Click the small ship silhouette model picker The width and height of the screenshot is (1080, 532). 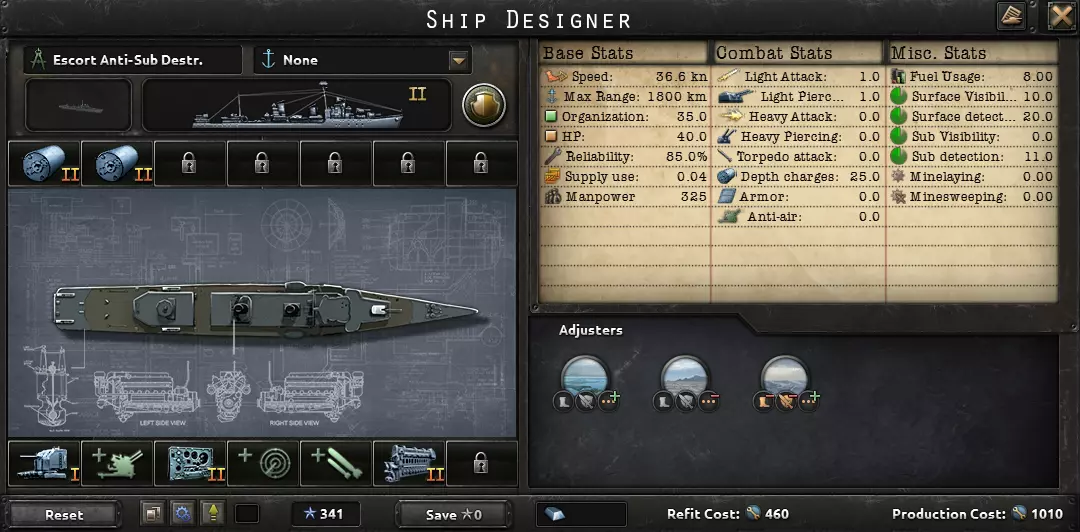point(79,105)
